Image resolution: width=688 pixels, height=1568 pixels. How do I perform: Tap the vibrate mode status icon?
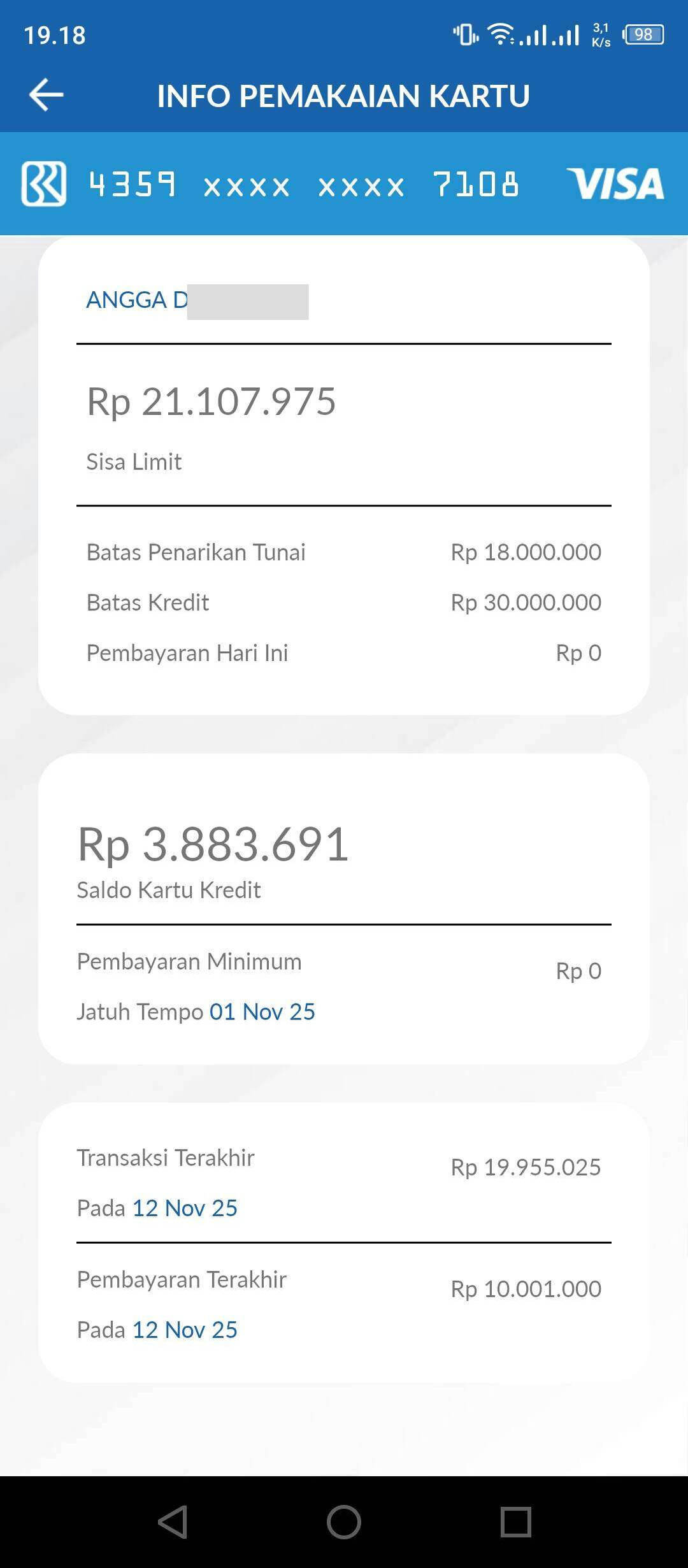click(466, 34)
